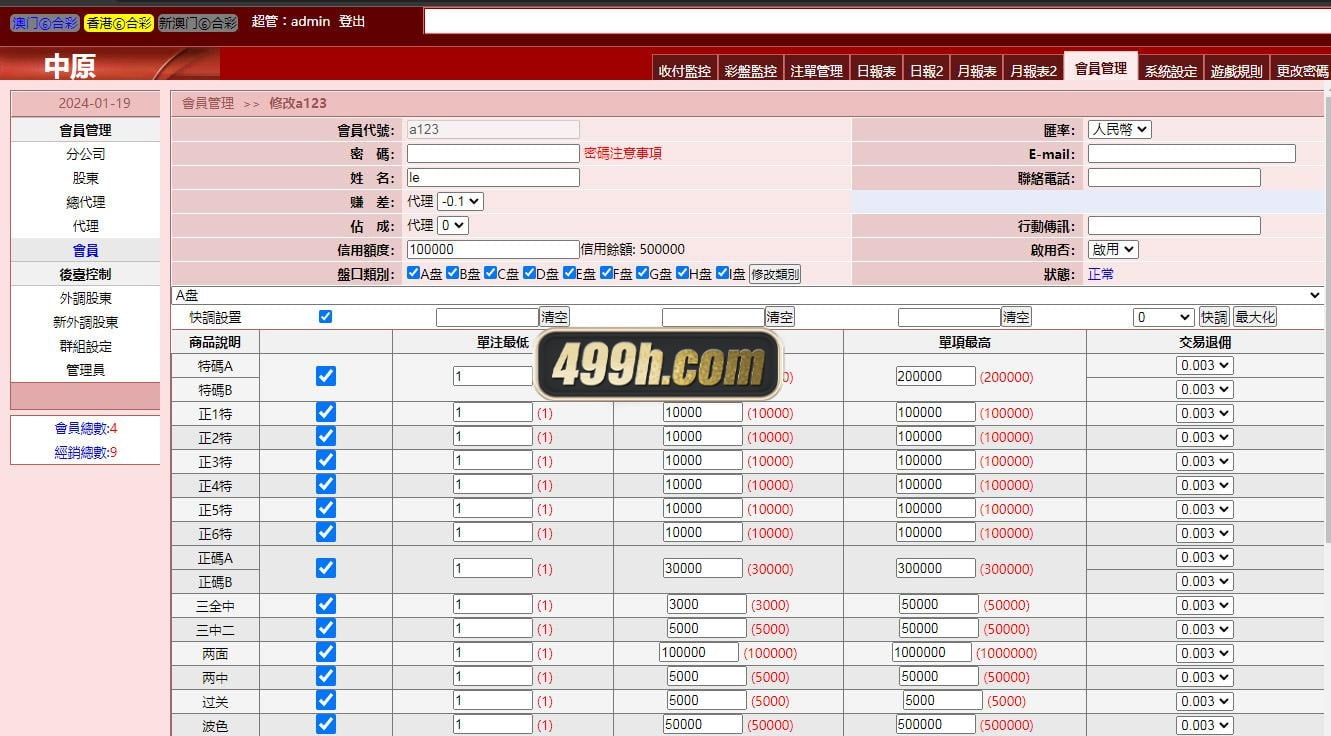Open 新外調股東 in the sidebar
1331x736 pixels.
pyautogui.click(x=85, y=322)
